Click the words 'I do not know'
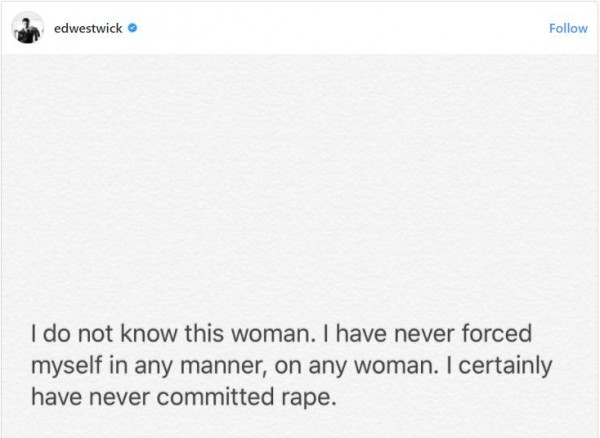The image size is (600, 438). [x=78, y=331]
